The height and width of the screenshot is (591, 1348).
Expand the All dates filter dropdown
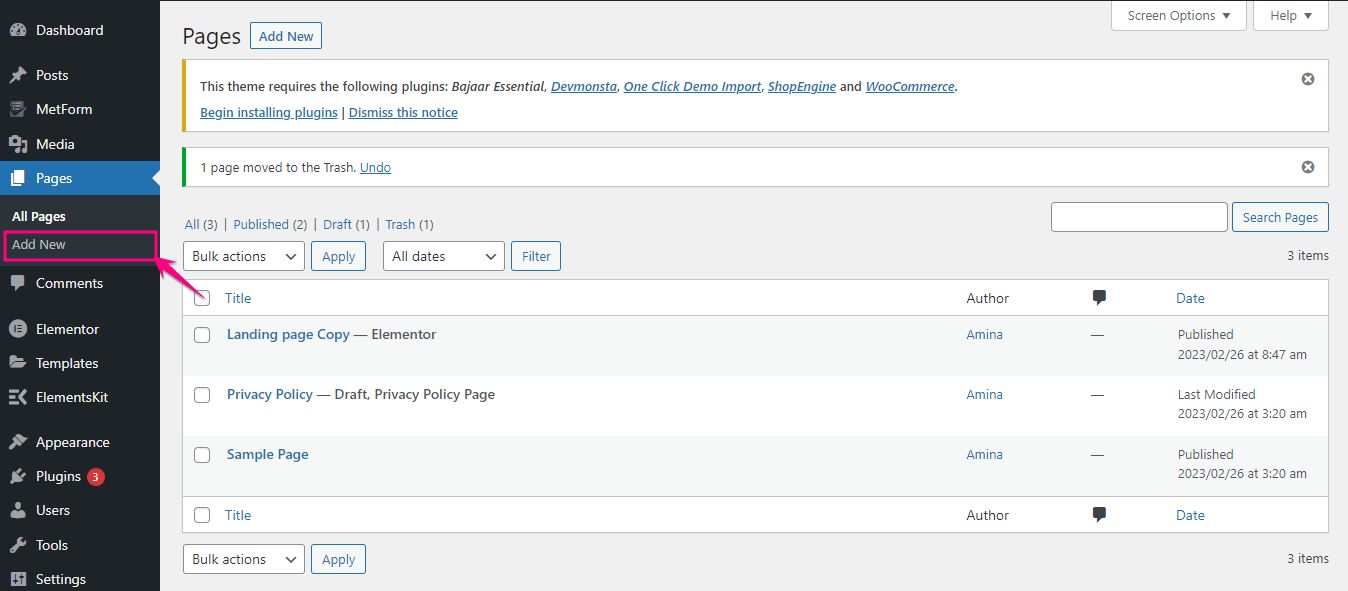pos(443,257)
